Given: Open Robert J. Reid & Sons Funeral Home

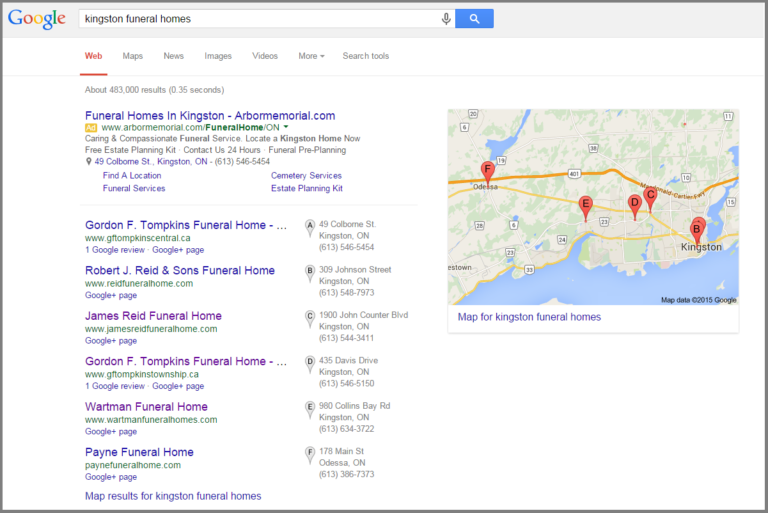Looking at the screenshot, I should click(x=180, y=270).
